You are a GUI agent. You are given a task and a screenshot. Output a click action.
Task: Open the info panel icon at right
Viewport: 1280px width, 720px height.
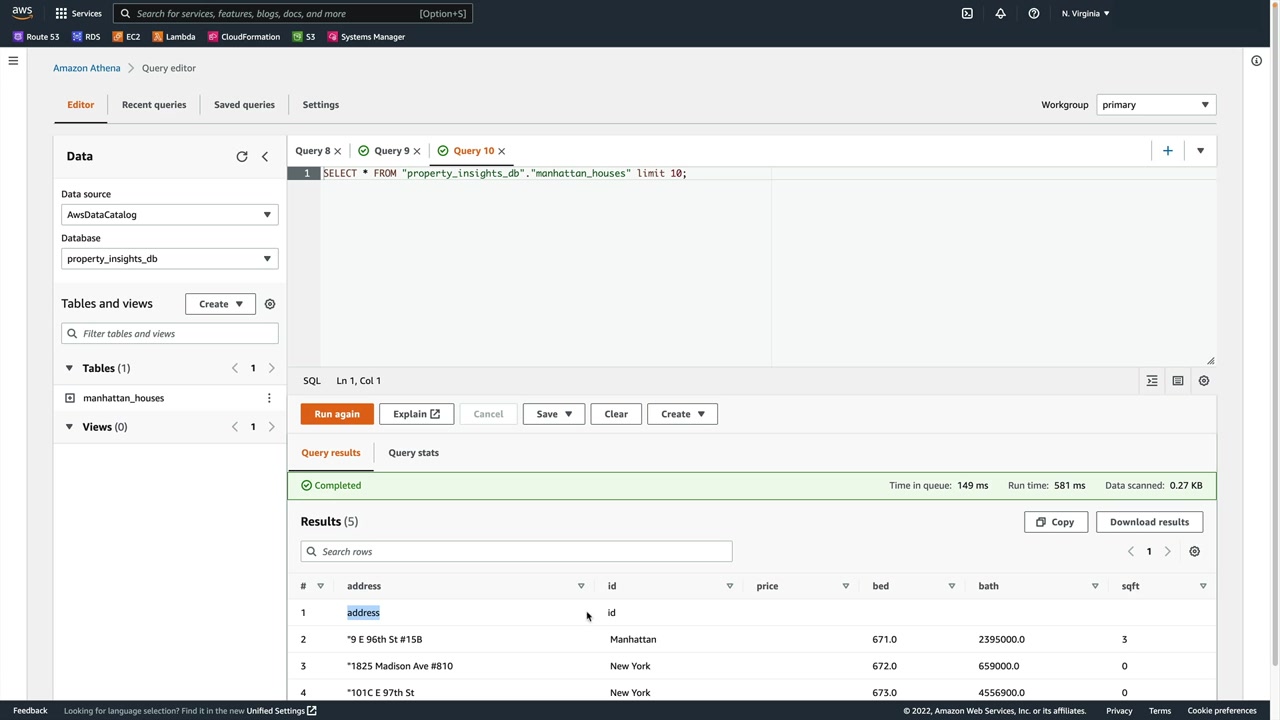tap(1256, 61)
